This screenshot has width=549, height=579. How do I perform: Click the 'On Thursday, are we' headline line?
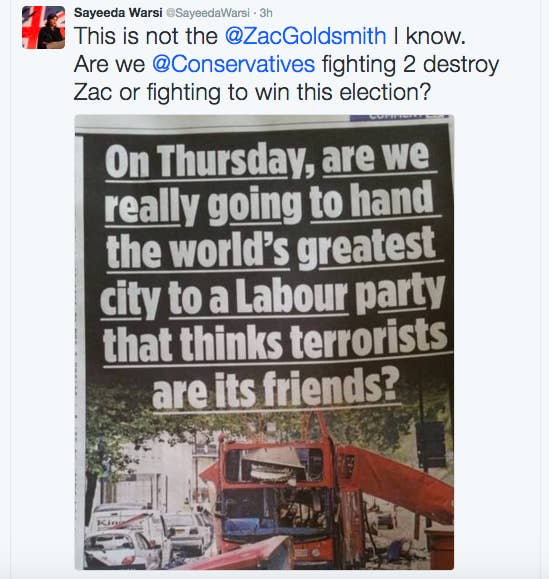(268, 160)
